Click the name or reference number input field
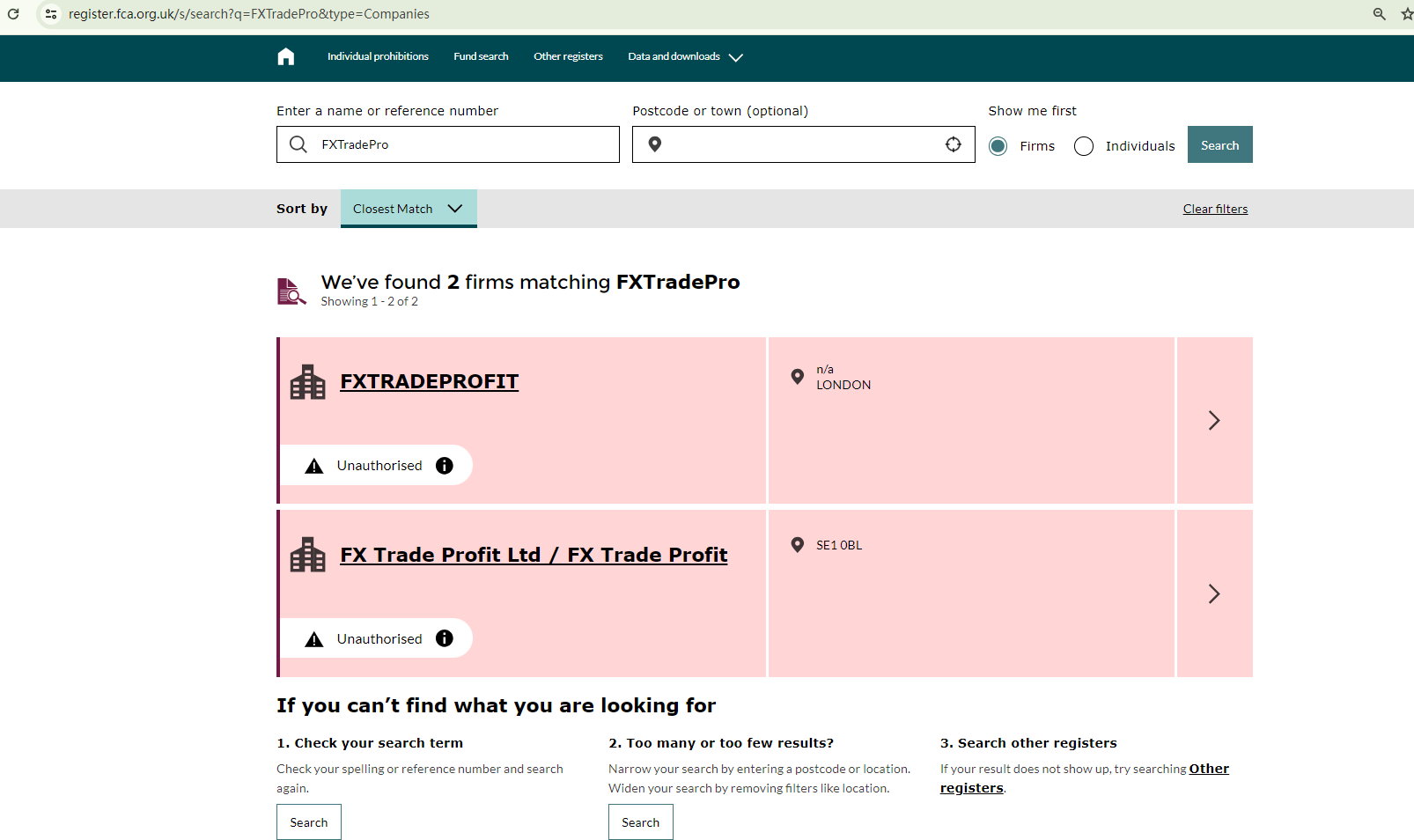This screenshot has width=1414, height=840. 448,144
